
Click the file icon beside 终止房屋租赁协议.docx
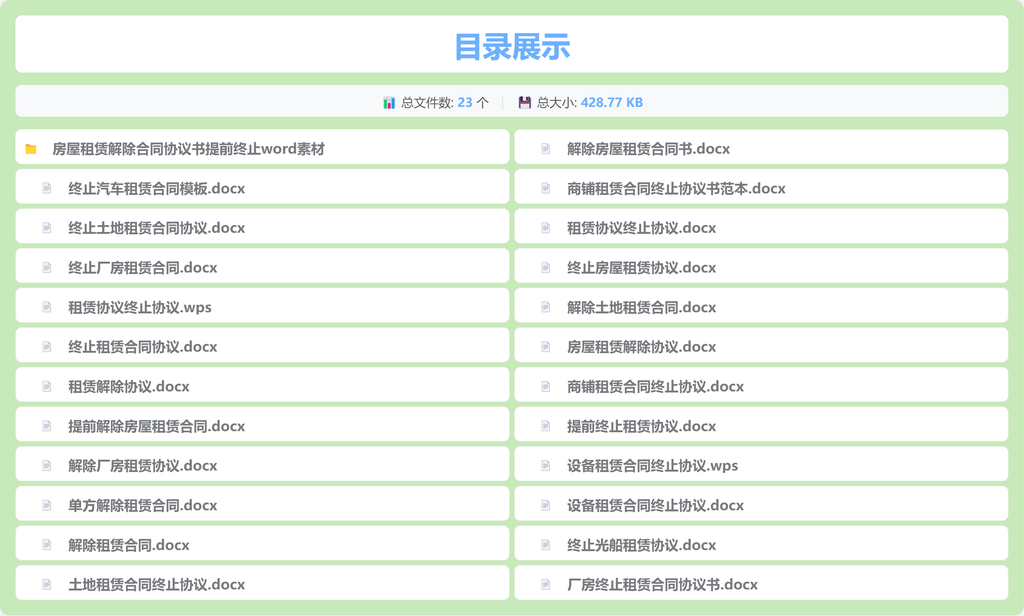point(545,268)
